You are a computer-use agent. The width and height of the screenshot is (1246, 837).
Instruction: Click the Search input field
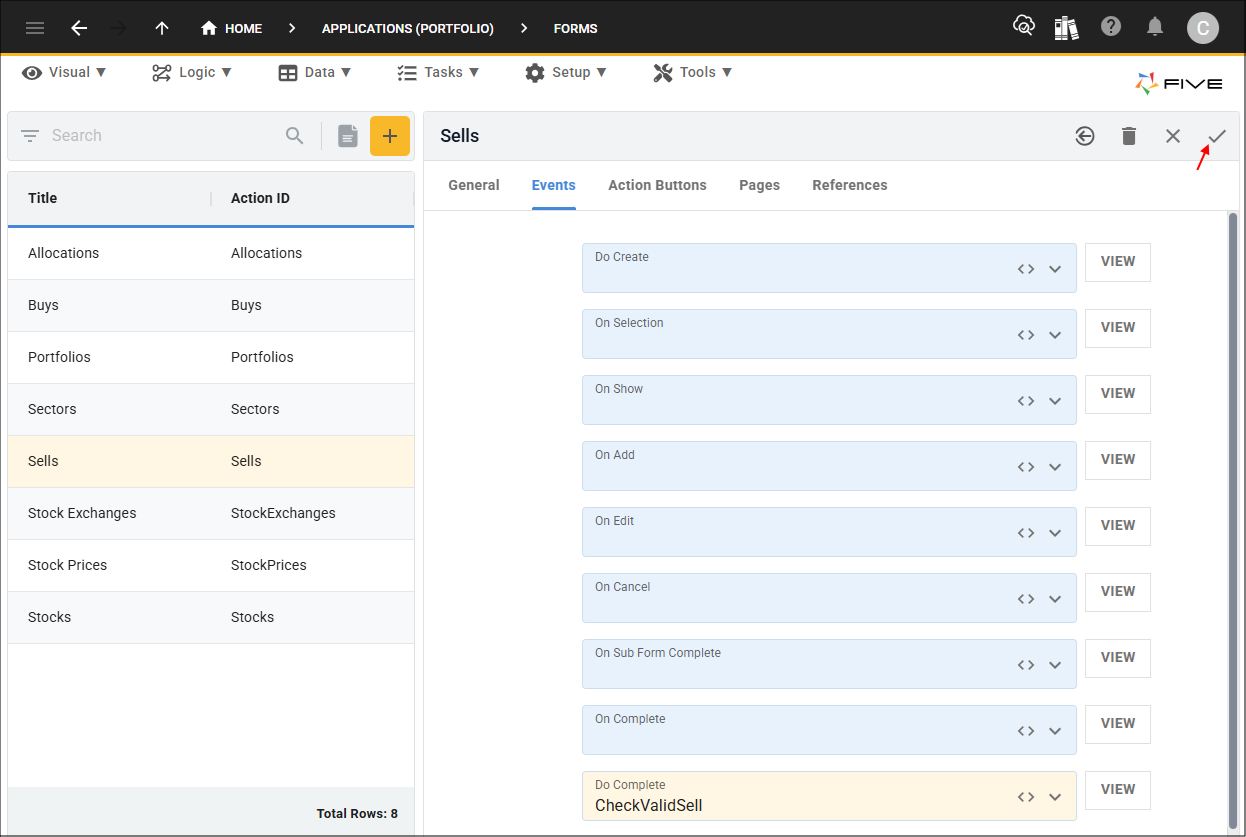click(160, 136)
